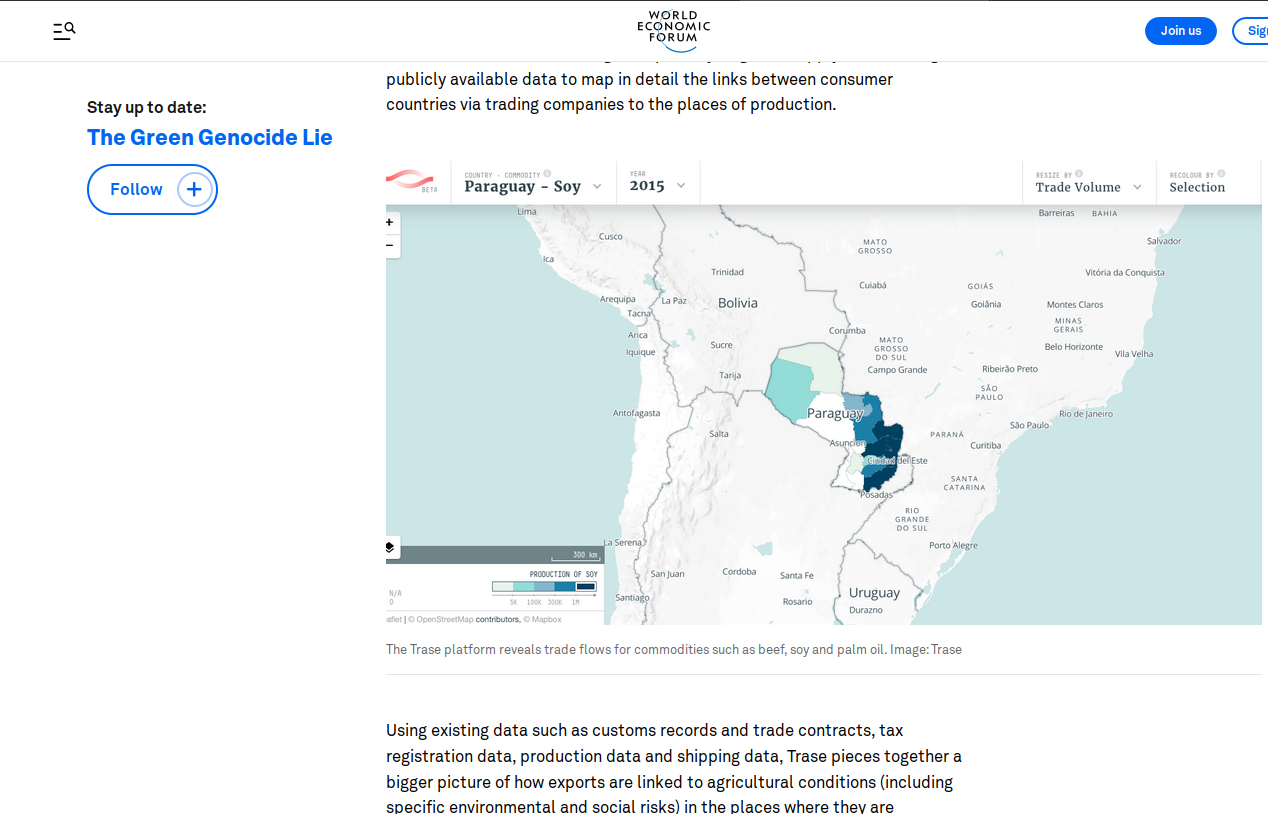The height and width of the screenshot is (814, 1268).
Task: Click the Uruguay label on the map
Action: 874,593
